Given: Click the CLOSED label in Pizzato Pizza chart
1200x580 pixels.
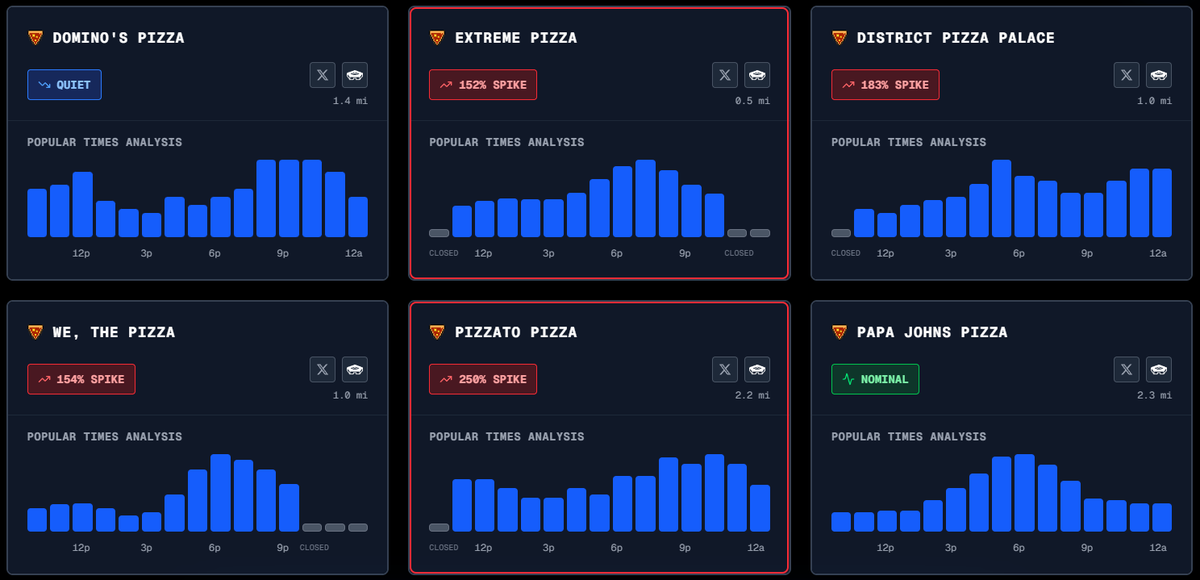Looking at the screenshot, I should pos(444,547).
